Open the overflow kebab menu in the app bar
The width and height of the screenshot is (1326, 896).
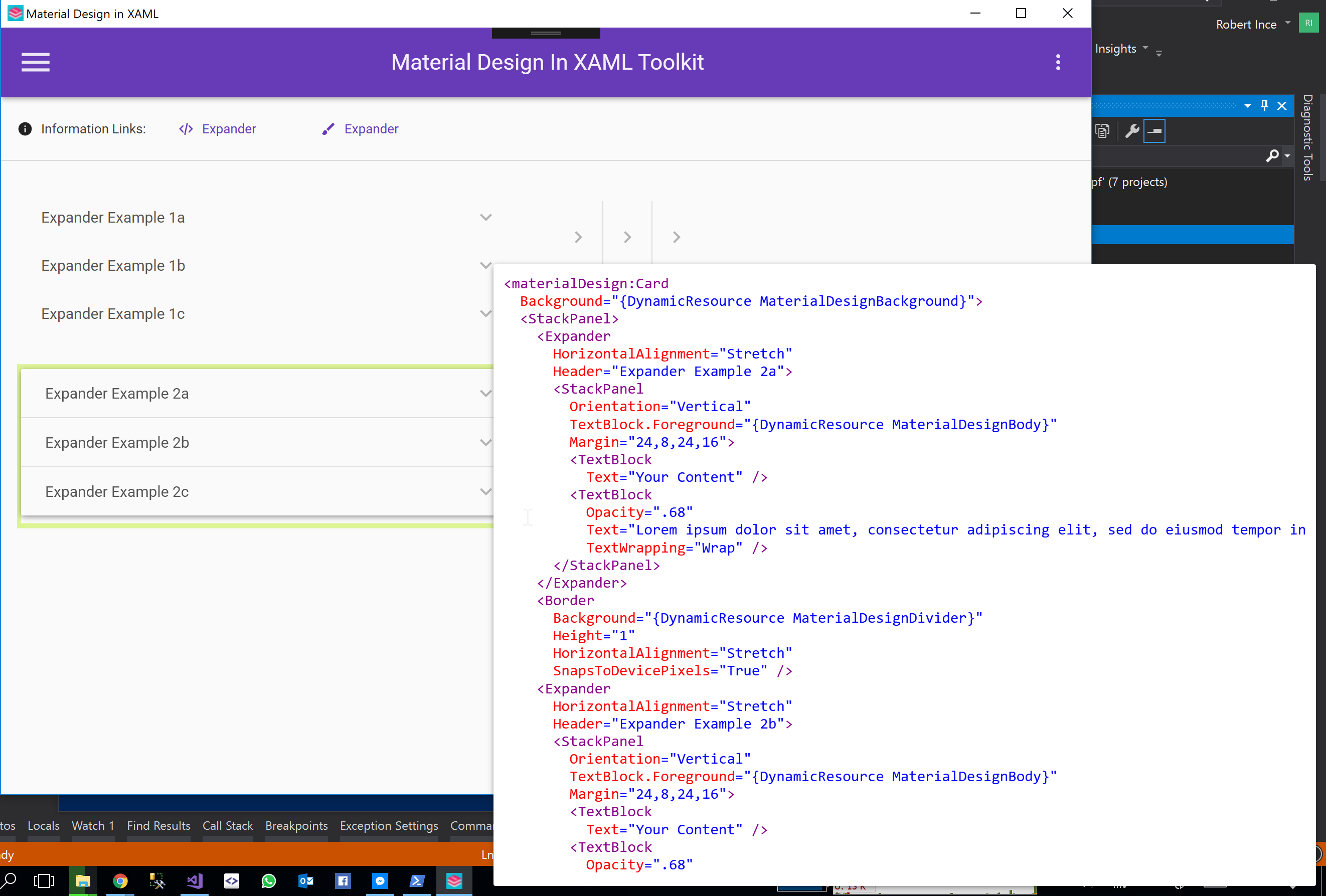(x=1057, y=62)
